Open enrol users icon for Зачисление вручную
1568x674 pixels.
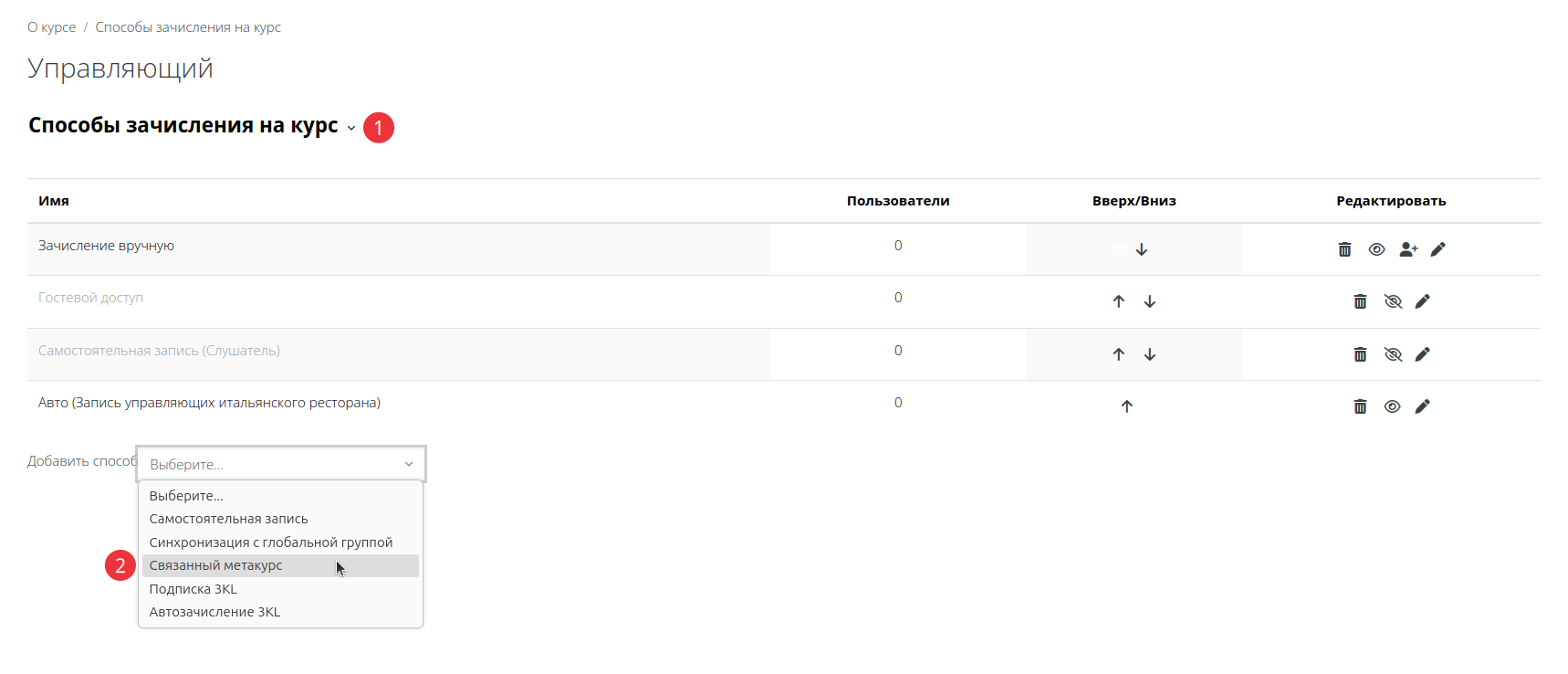1408,249
